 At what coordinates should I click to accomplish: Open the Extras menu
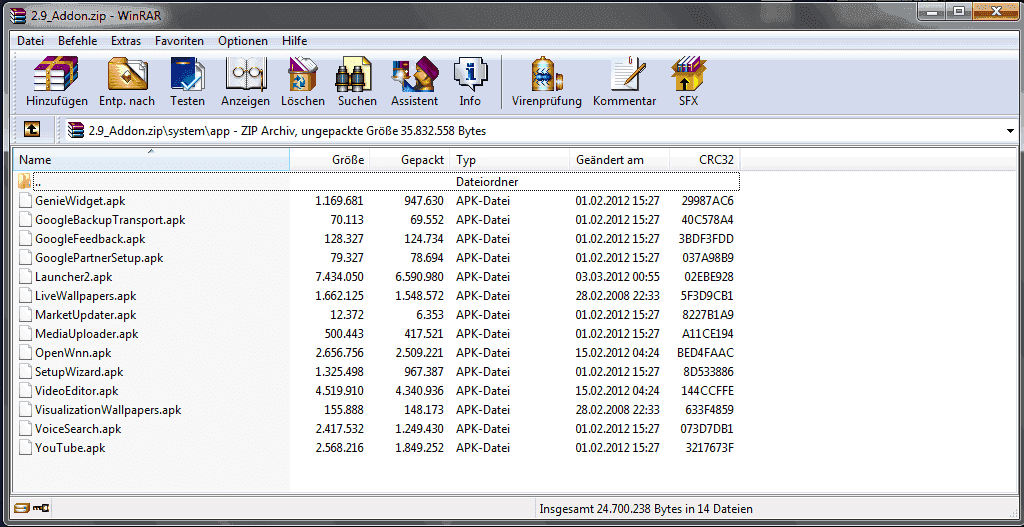click(126, 40)
